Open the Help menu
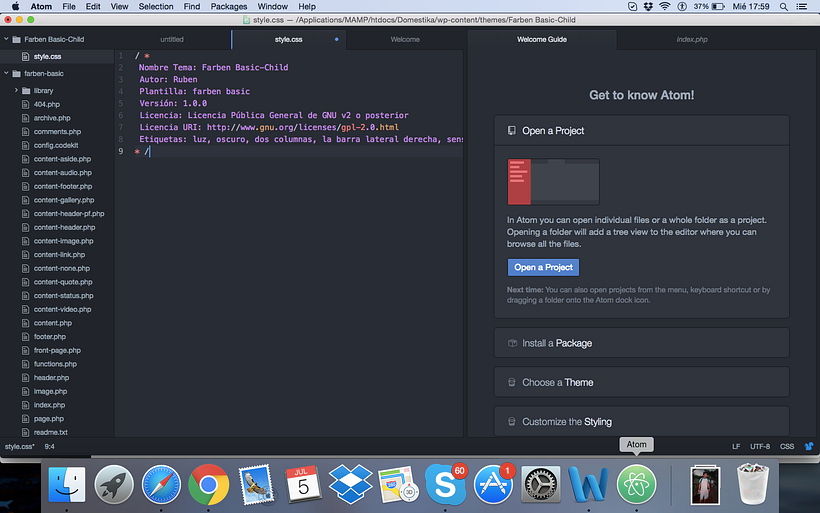This screenshot has height=513, width=820. pos(307,6)
